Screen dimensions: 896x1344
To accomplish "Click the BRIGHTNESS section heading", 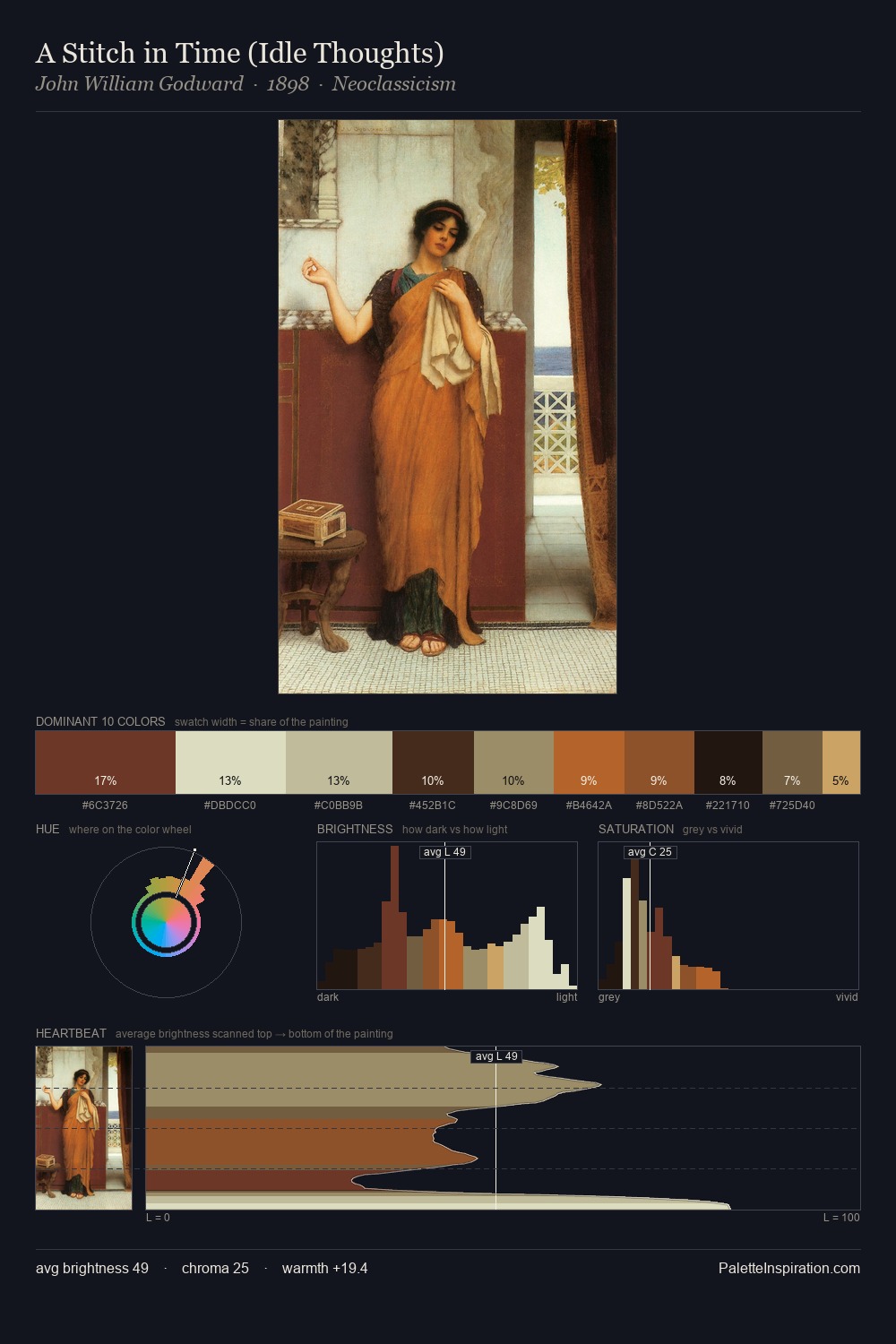I will (x=355, y=829).
